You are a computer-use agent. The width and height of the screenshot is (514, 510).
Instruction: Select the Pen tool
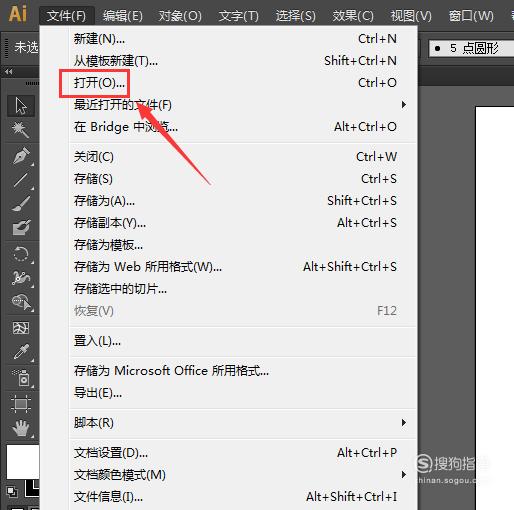21,156
